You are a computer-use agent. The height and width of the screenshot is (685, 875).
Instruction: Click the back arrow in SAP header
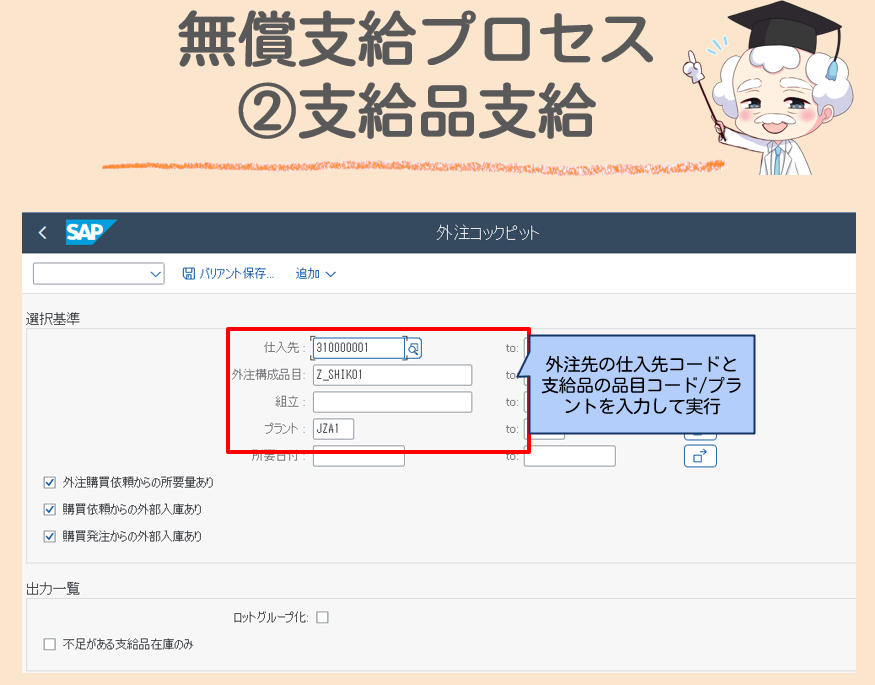pos(42,233)
